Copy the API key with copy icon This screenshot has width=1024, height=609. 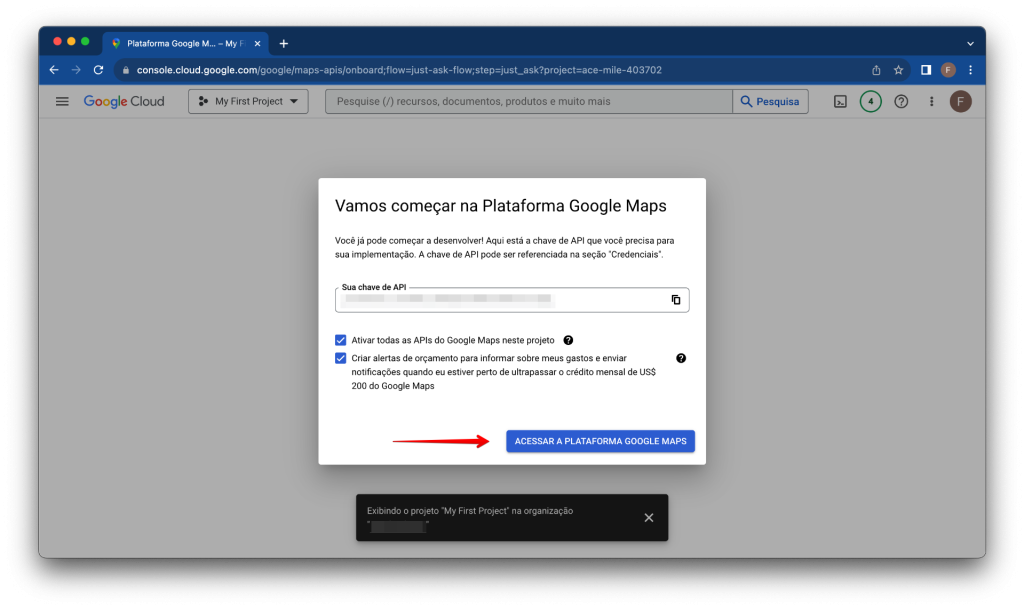pyautogui.click(x=676, y=300)
